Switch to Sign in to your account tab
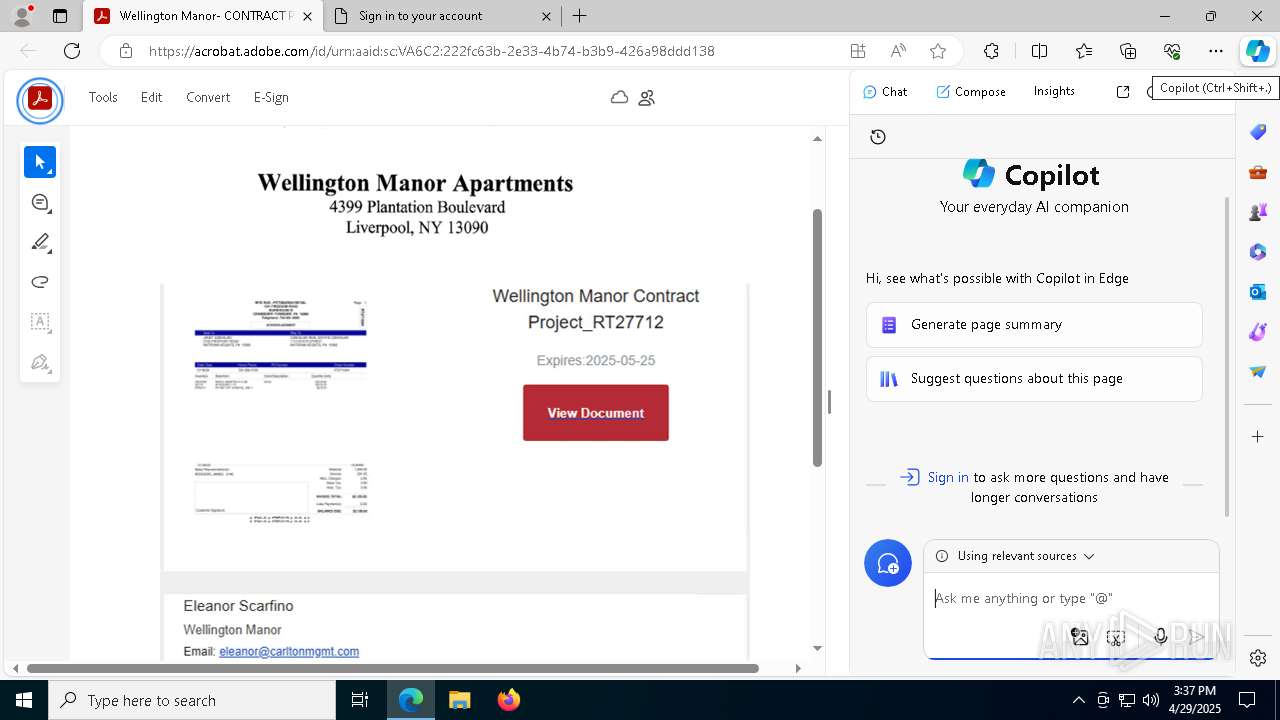 click(x=444, y=16)
